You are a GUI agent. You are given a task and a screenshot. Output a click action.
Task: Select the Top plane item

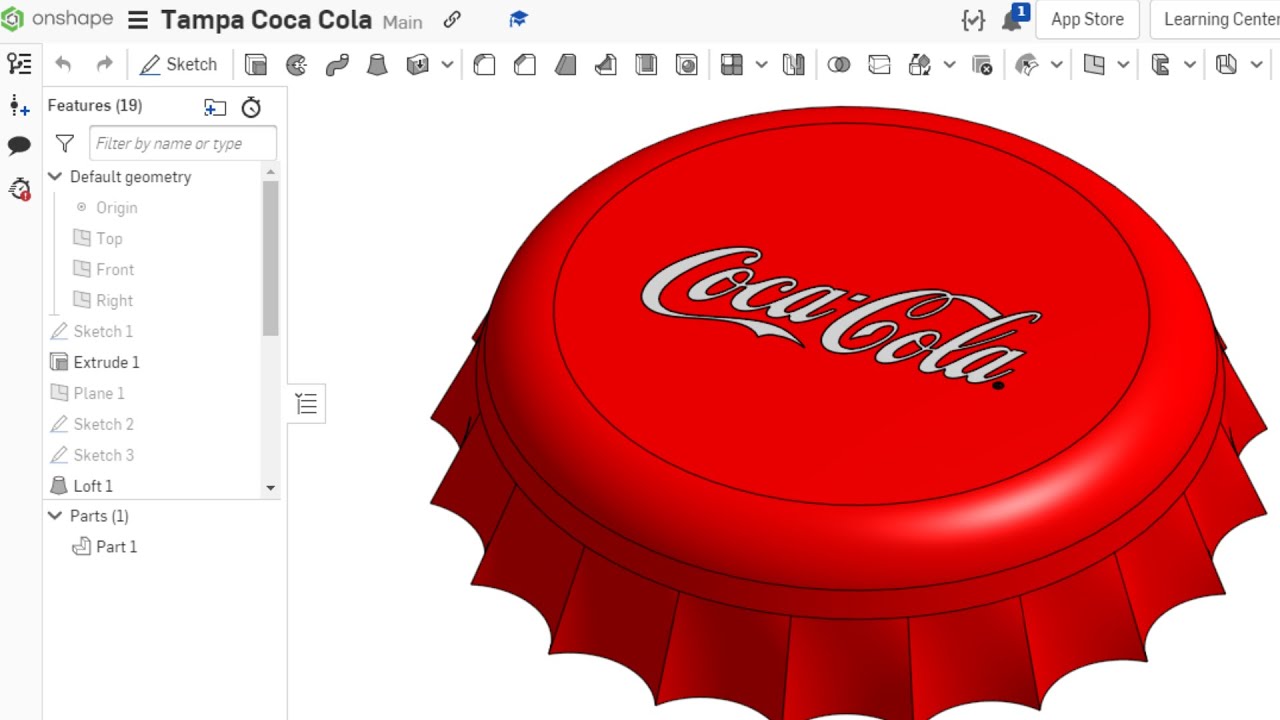(110, 239)
